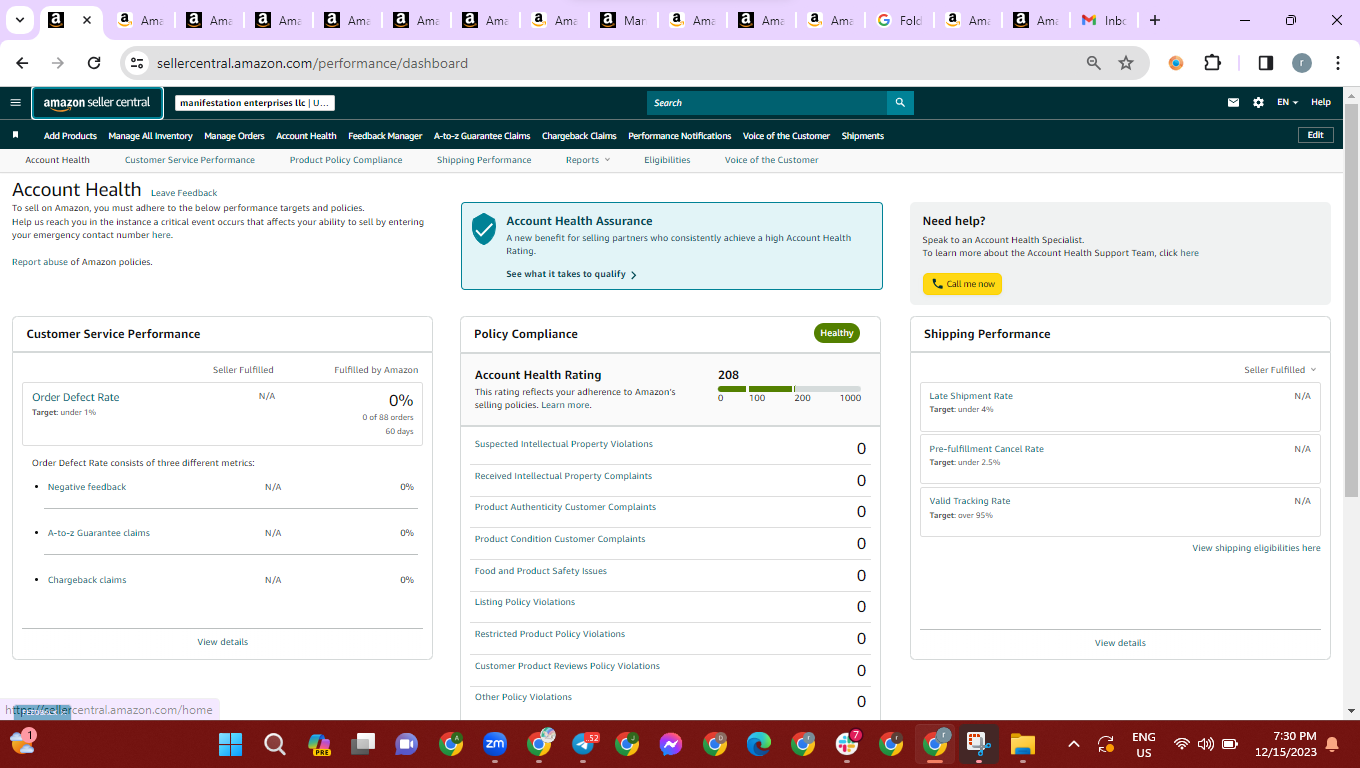Click the Report abuse link
The width and height of the screenshot is (1360, 768).
[39, 262]
